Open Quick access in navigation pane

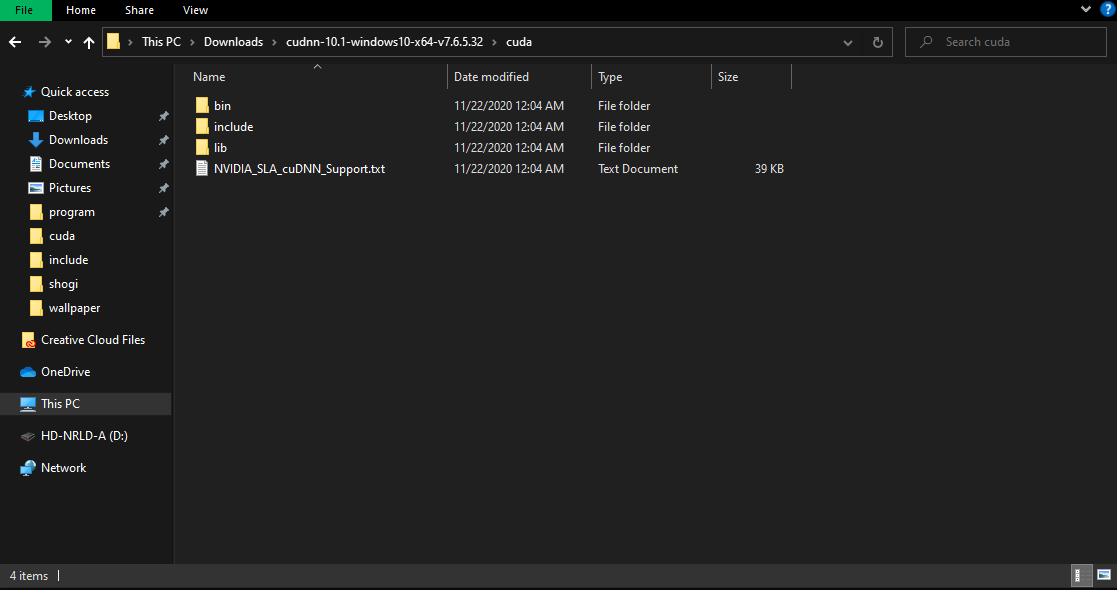tap(75, 92)
